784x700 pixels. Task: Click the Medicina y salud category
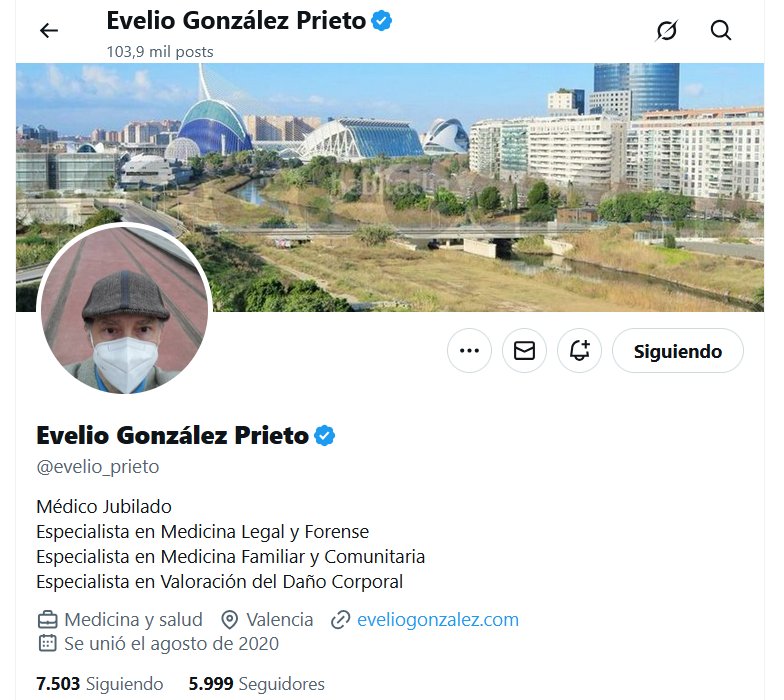pyautogui.click(x=134, y=620)
